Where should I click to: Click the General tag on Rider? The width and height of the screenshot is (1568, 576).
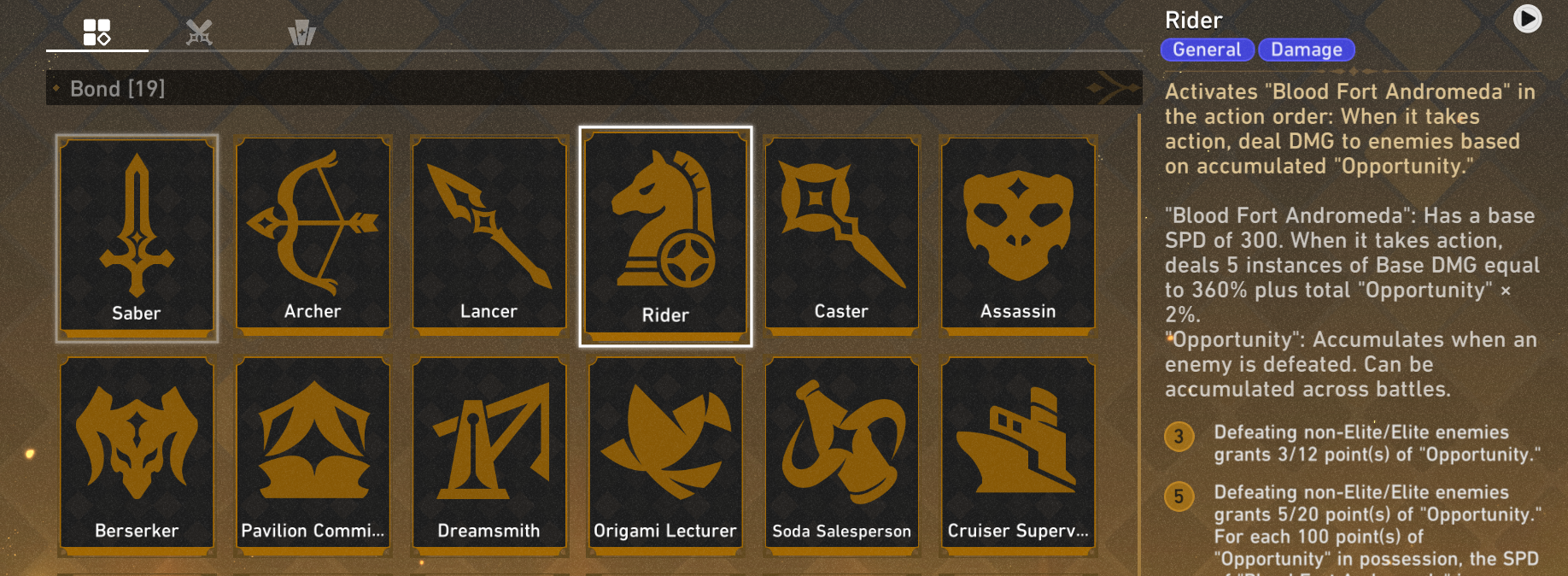(1207, 50)
